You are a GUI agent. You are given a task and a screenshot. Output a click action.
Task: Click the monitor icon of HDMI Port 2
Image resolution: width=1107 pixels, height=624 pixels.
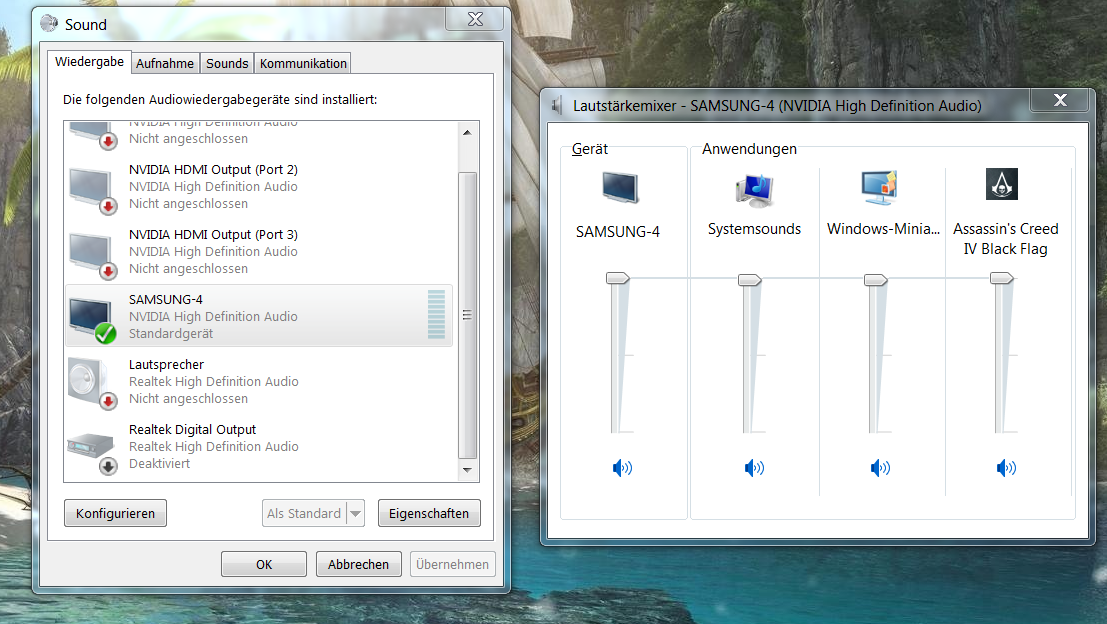click(x=92, y=189)
